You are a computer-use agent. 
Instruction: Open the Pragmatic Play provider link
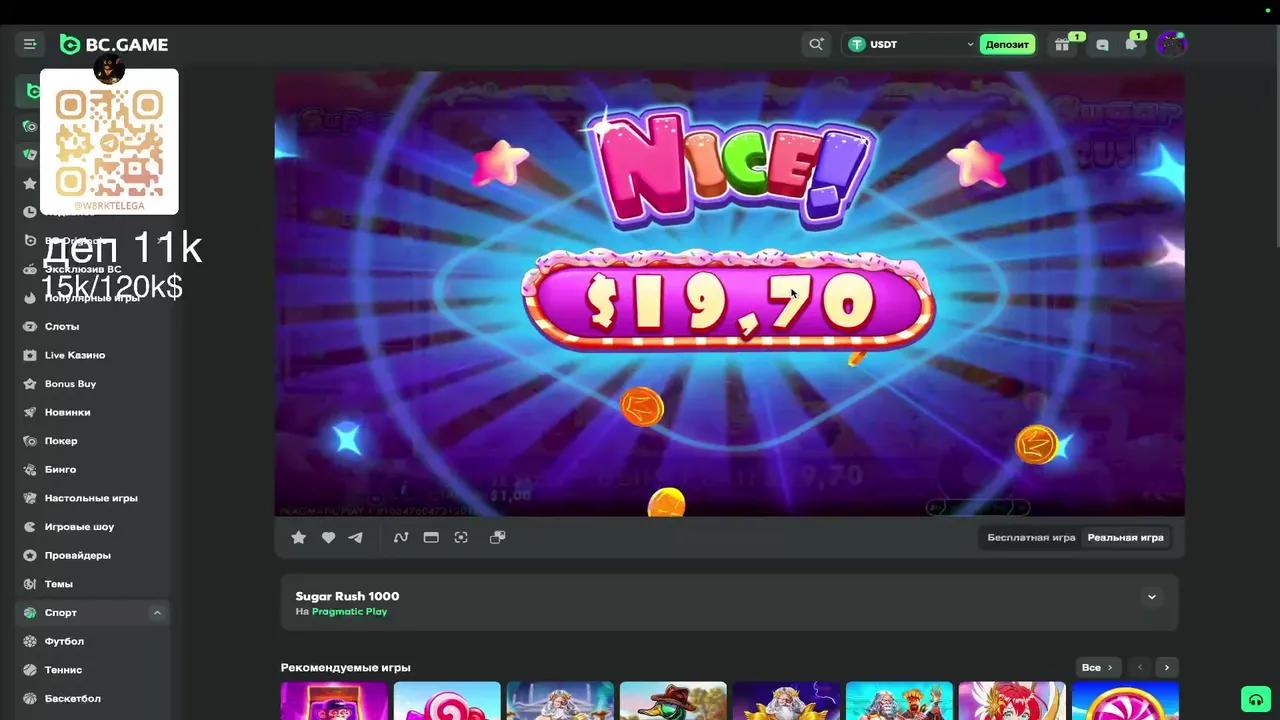coord(349,611)
